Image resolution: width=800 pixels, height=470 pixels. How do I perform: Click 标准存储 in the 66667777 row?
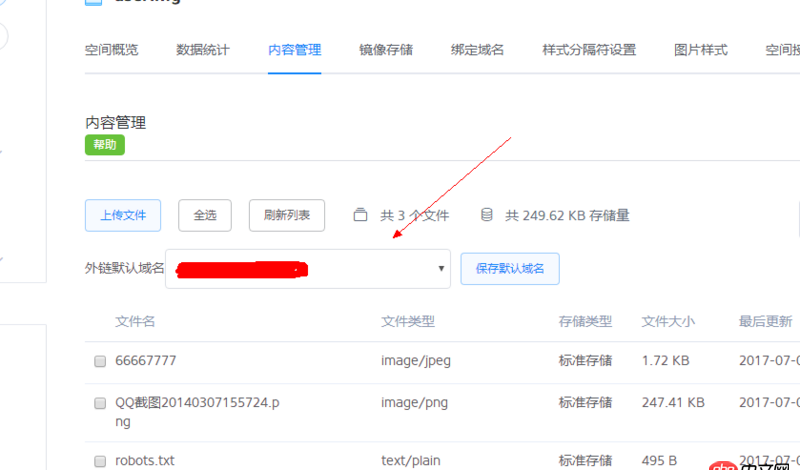point(585,361)
